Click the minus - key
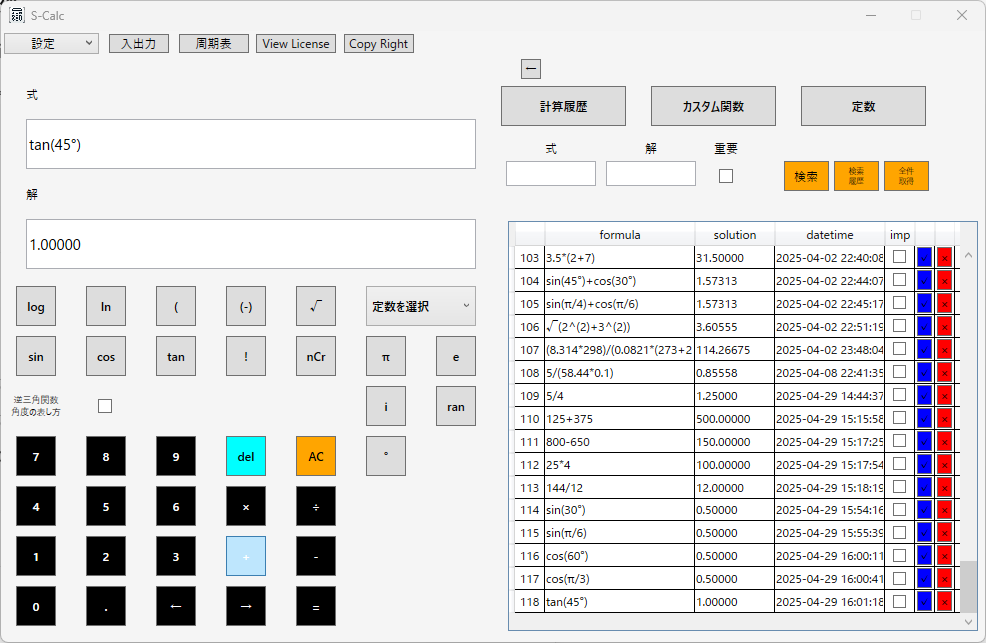 316,556
